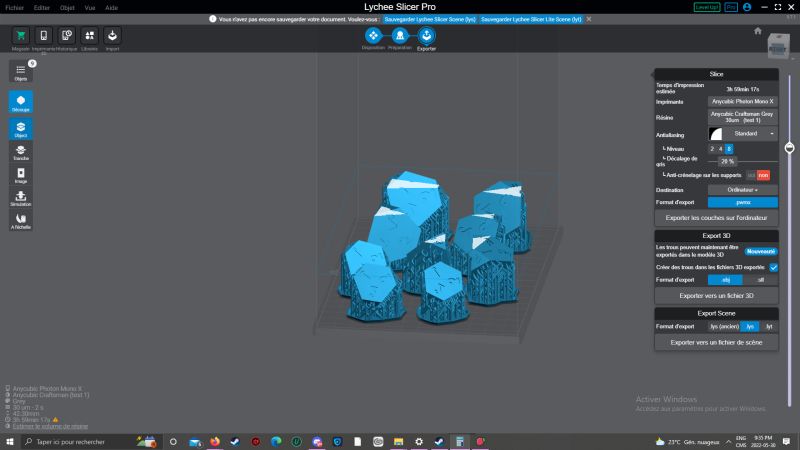Click Sauvegarder Lychee Slicer Scene (lys) button
Viewport: 800px width, 450px height.
click(x=430, y=19)
